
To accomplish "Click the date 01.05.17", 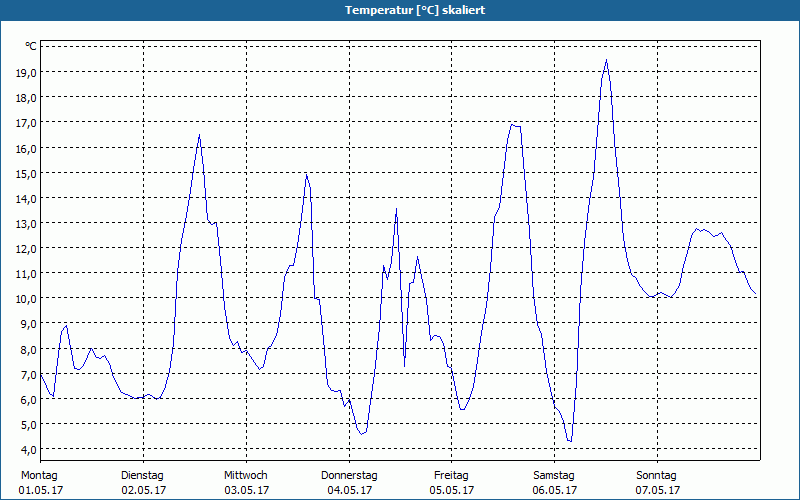I will (41, 490).
